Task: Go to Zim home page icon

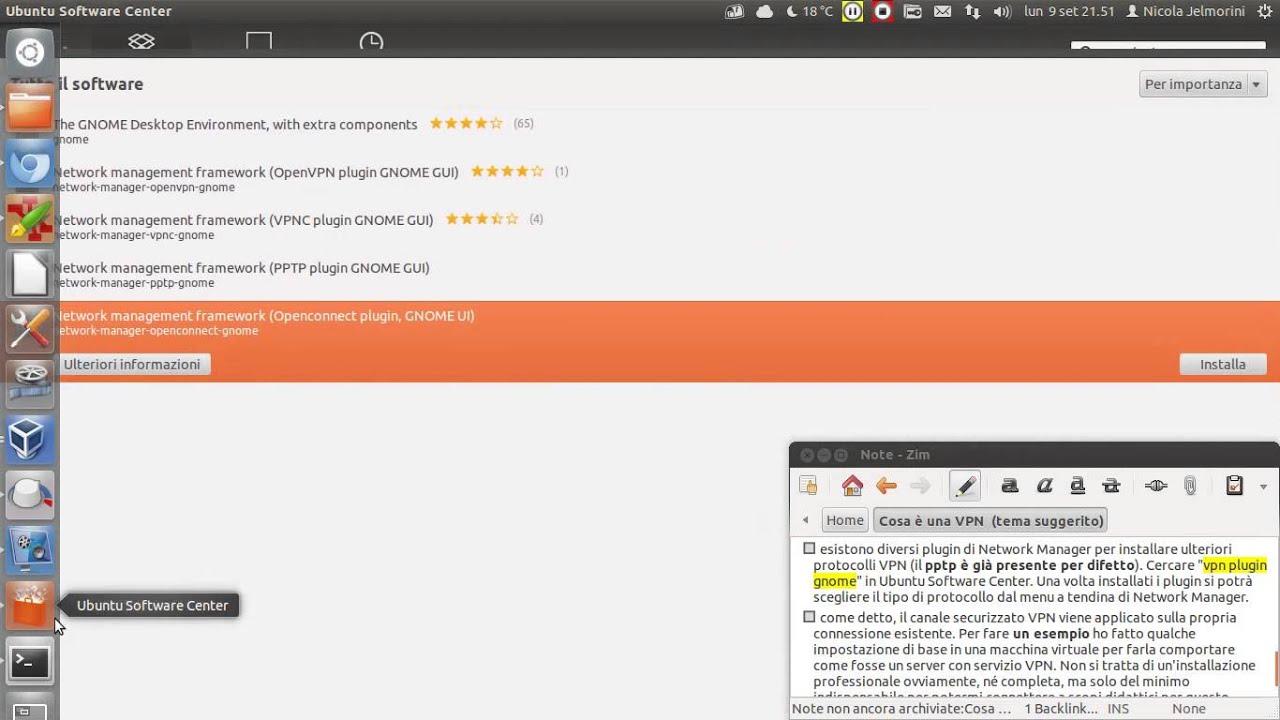Action: (852, 486)
